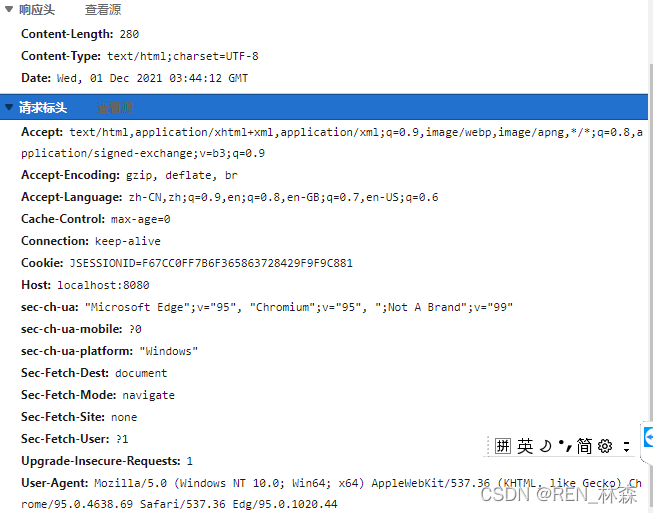Click Connection value keep-alive

tap(127, 241)
